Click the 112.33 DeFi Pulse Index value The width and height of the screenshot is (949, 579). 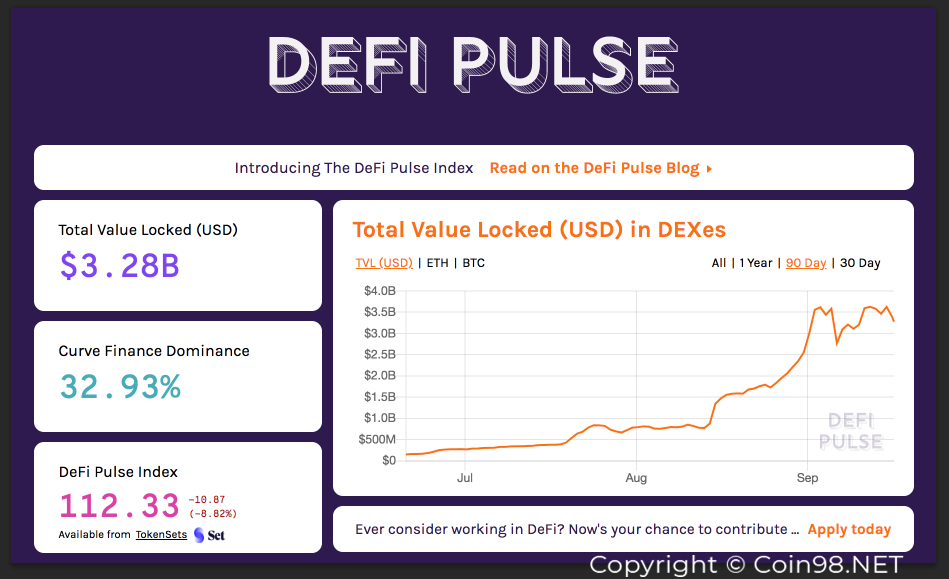click(x=119, y=506)
